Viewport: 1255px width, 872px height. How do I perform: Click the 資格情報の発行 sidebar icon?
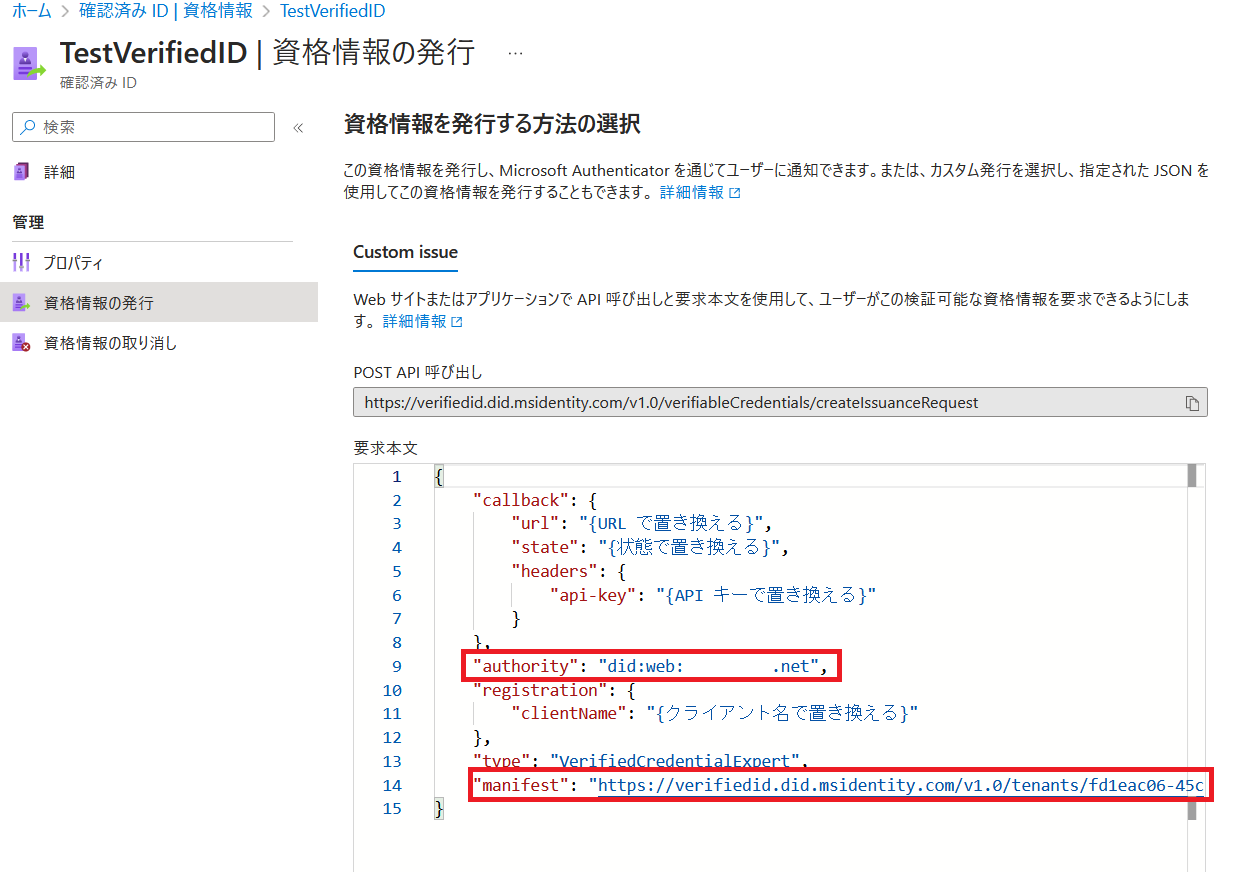[x=22, y=303]
